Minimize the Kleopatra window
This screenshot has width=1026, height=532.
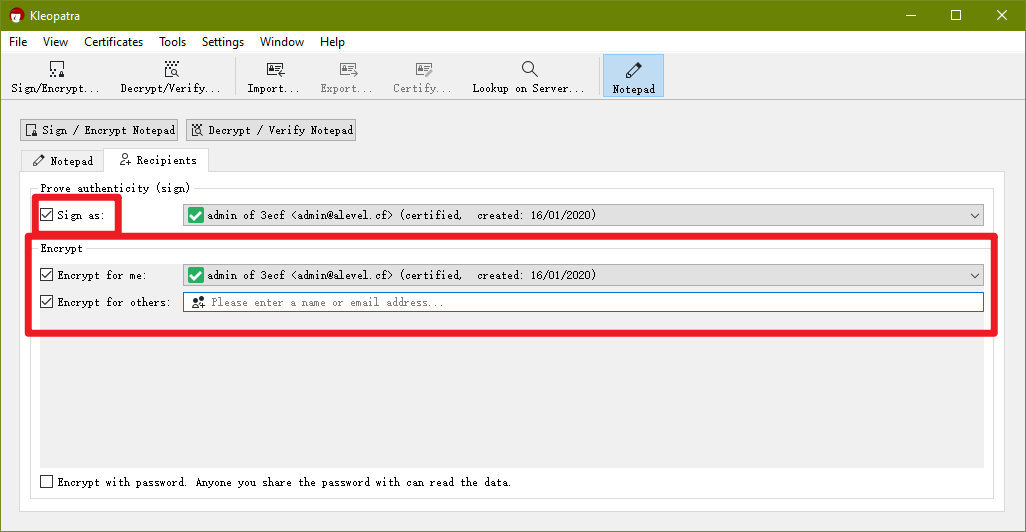[x=911, y=15]
